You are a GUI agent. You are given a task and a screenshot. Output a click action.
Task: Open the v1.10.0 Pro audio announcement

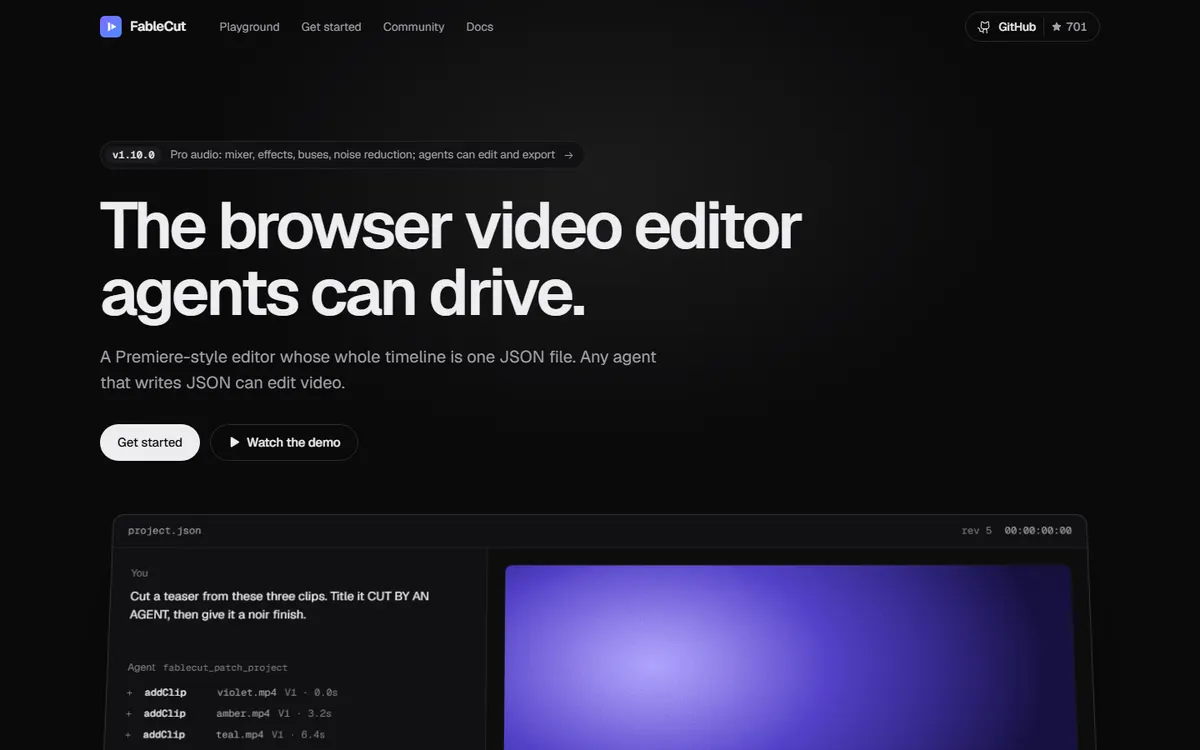[x=342, y=155]
